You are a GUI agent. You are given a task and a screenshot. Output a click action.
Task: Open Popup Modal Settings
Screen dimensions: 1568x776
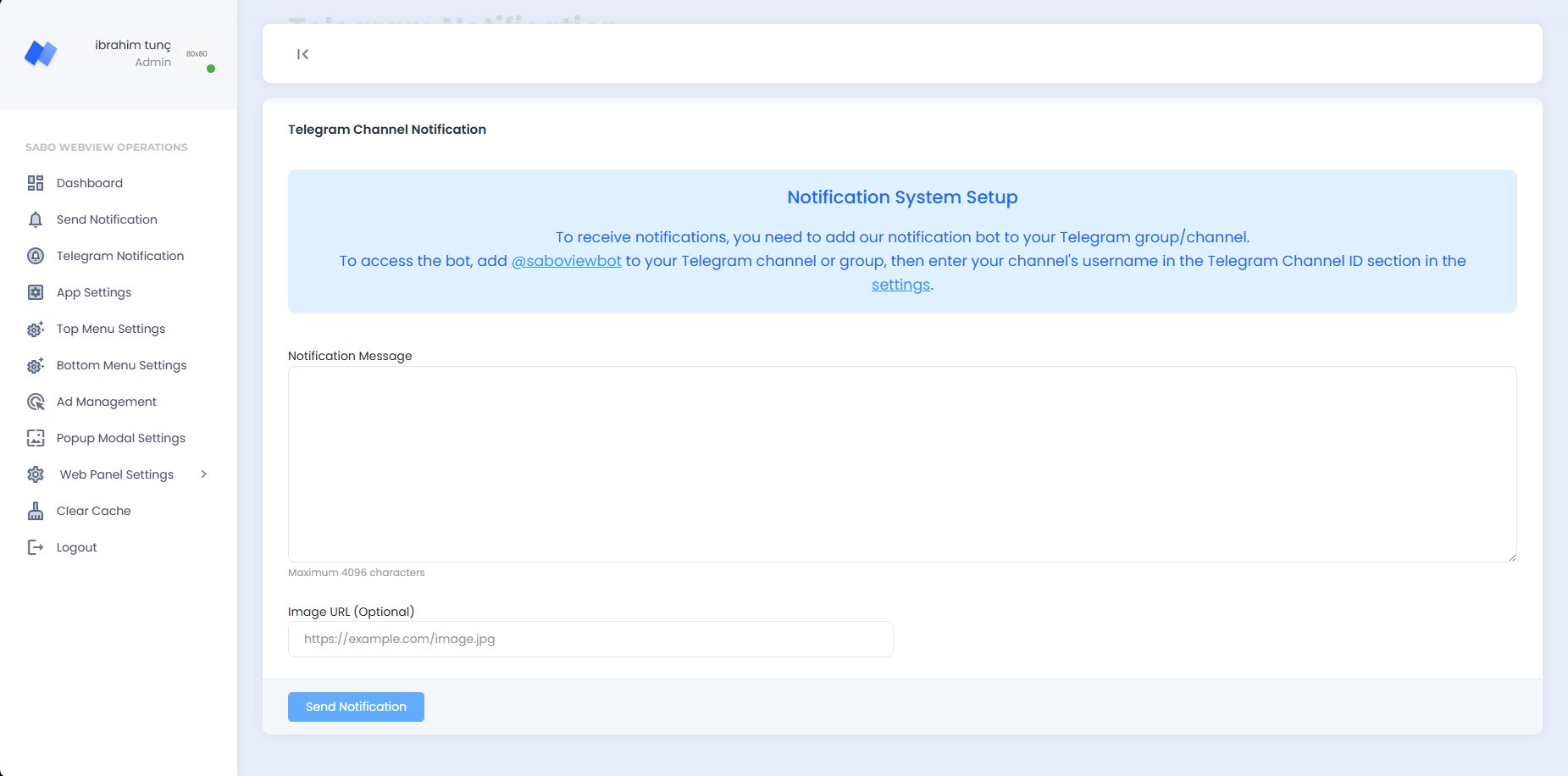[121, 438]
